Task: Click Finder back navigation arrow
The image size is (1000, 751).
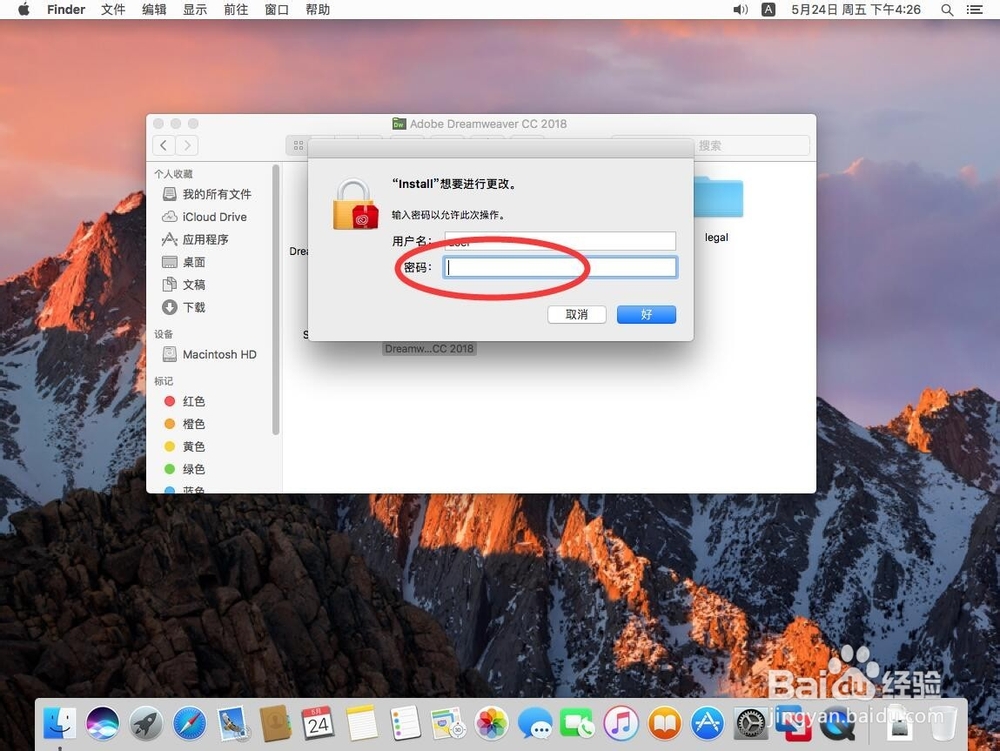Action: 164,145
